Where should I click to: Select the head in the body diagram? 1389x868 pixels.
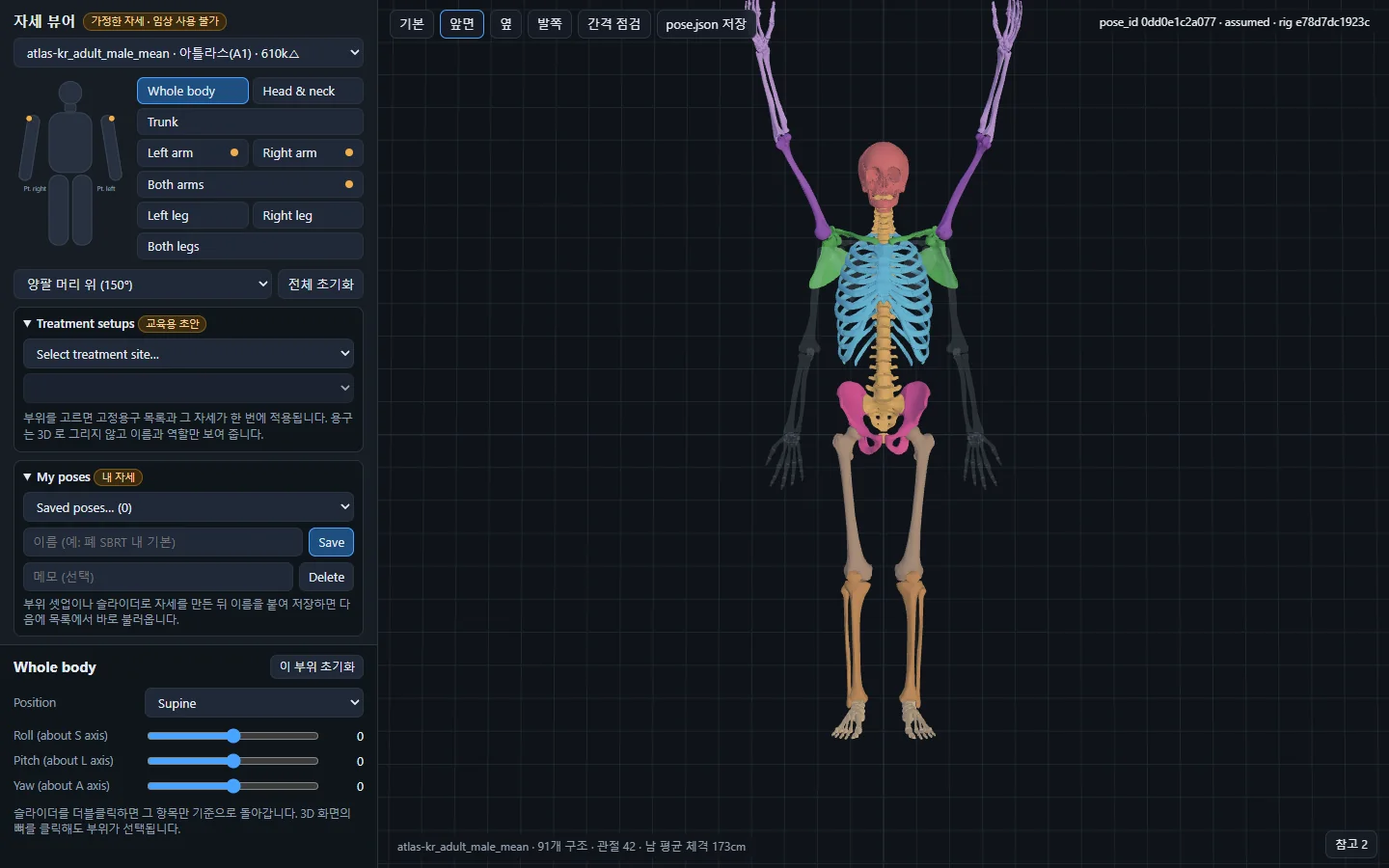click(x=69, y=94)
